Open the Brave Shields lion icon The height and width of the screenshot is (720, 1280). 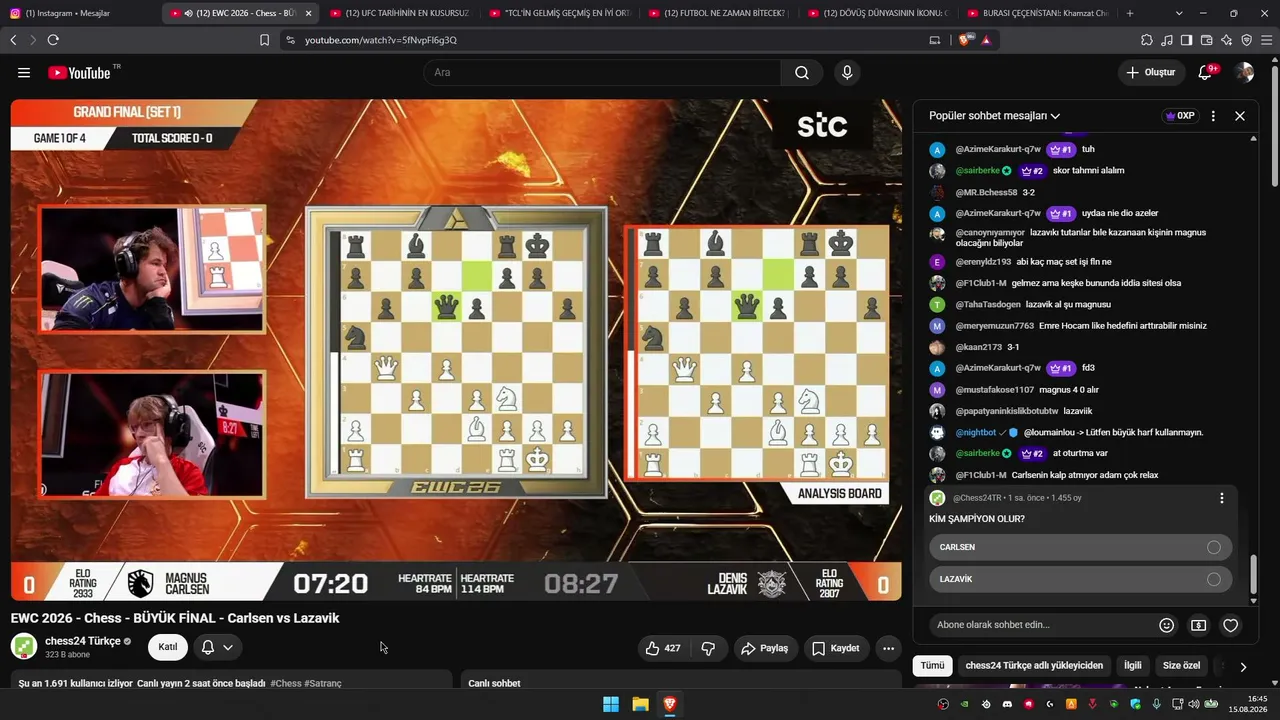(965, 40)
